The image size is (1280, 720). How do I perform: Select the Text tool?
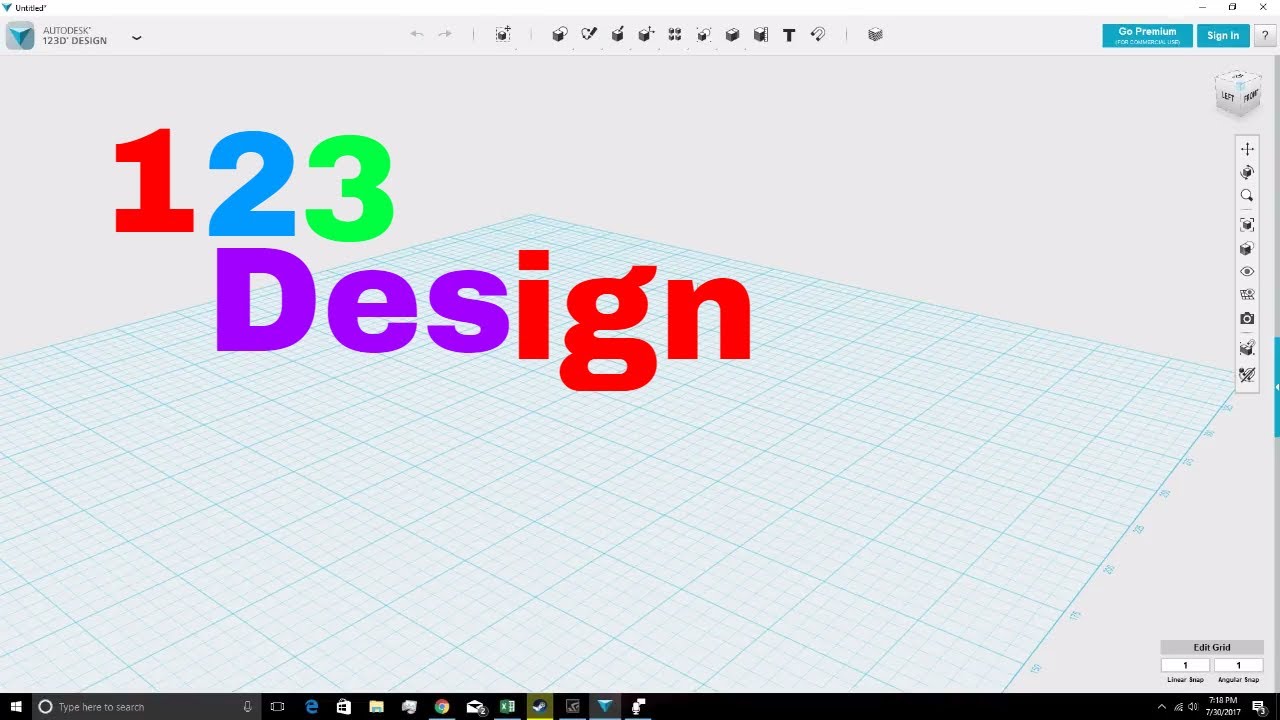[789, 34]
